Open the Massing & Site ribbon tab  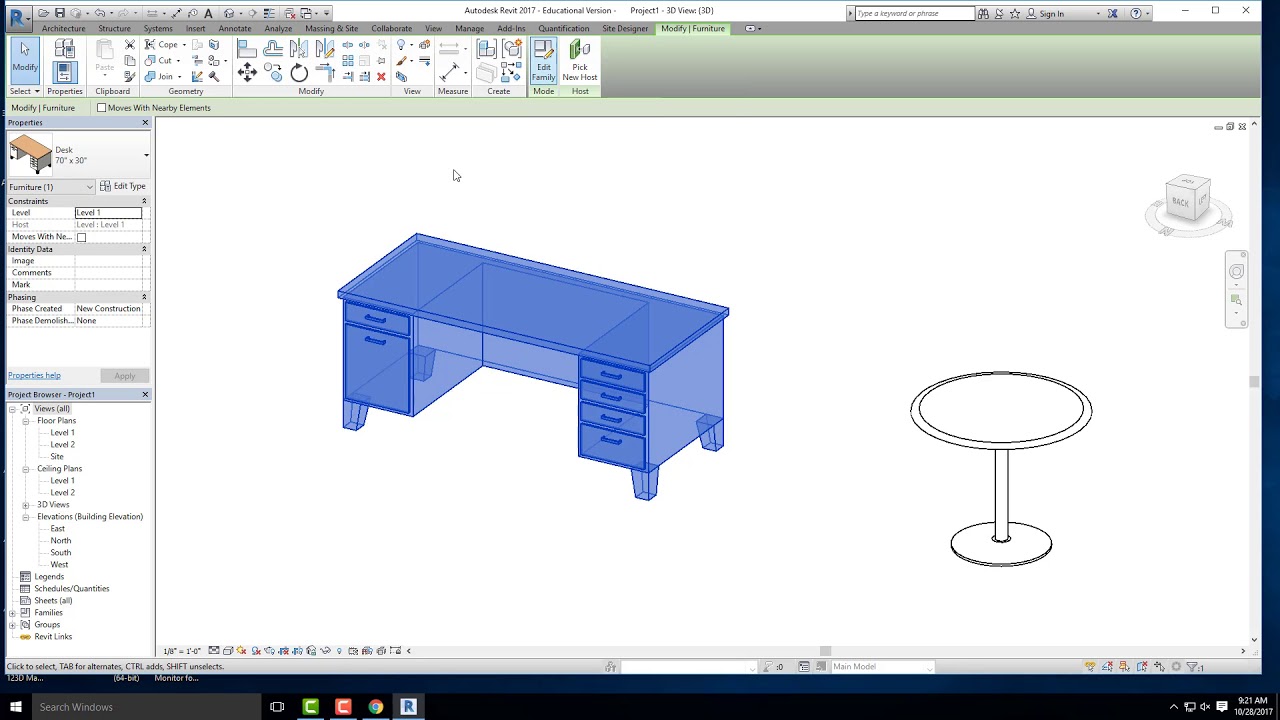pyautogui.click(x=331, y=28)
